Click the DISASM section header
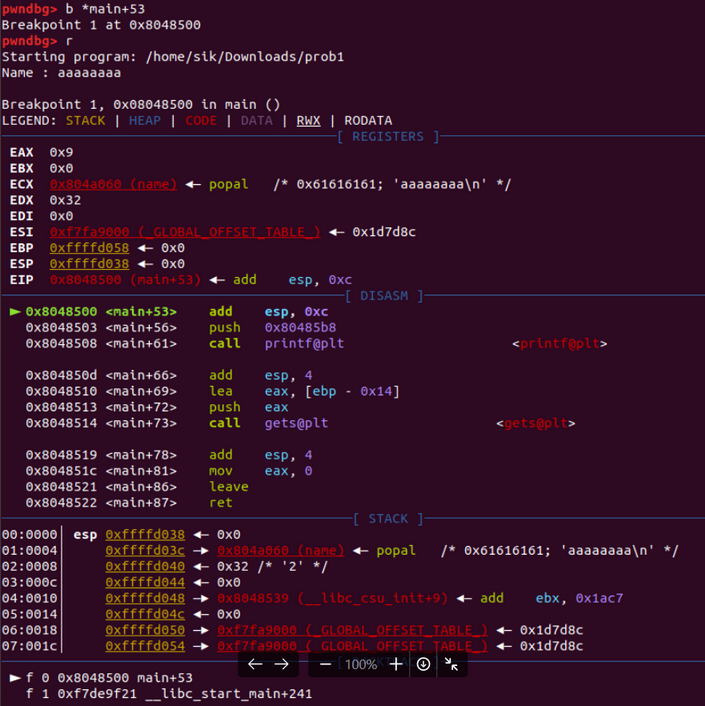The height and width of the screenshot is (706, 705). pos(384,295)
